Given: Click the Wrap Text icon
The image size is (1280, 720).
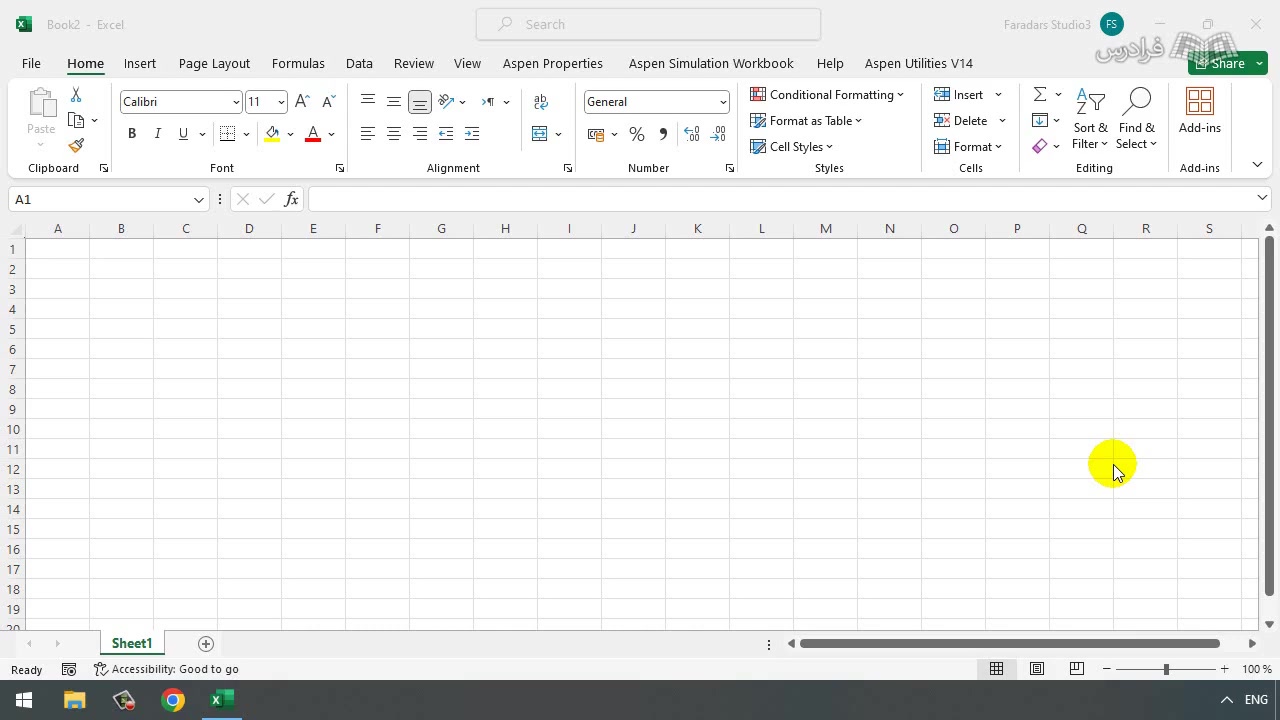Looking at the screenshot, I should tap(541, 102).
